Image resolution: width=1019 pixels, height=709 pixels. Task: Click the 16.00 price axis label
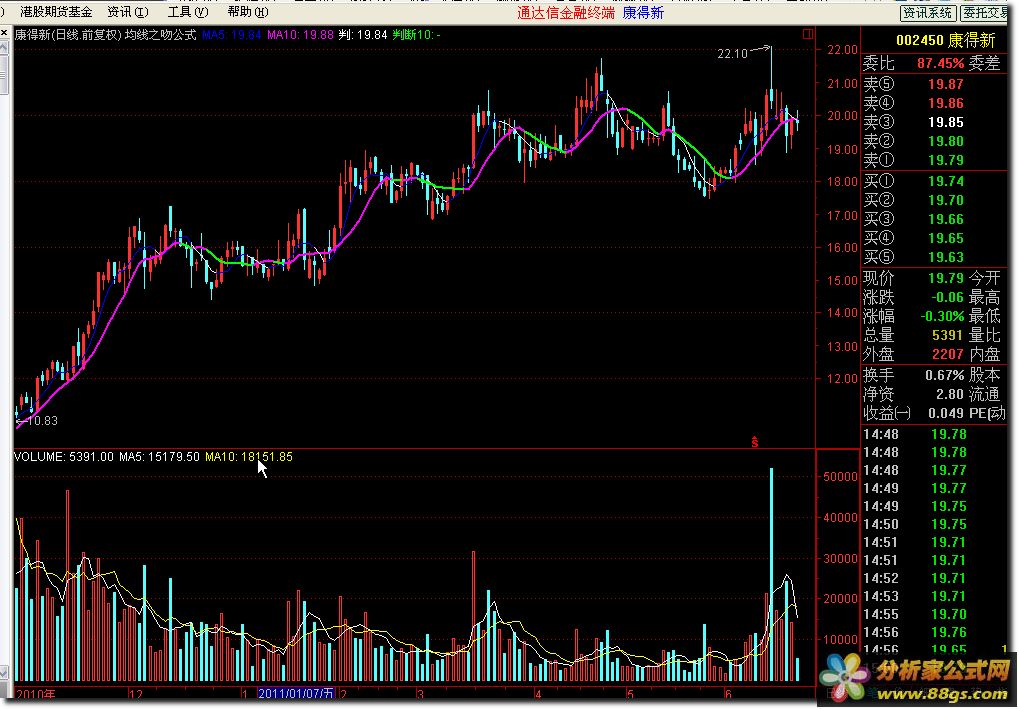[842, 248]
